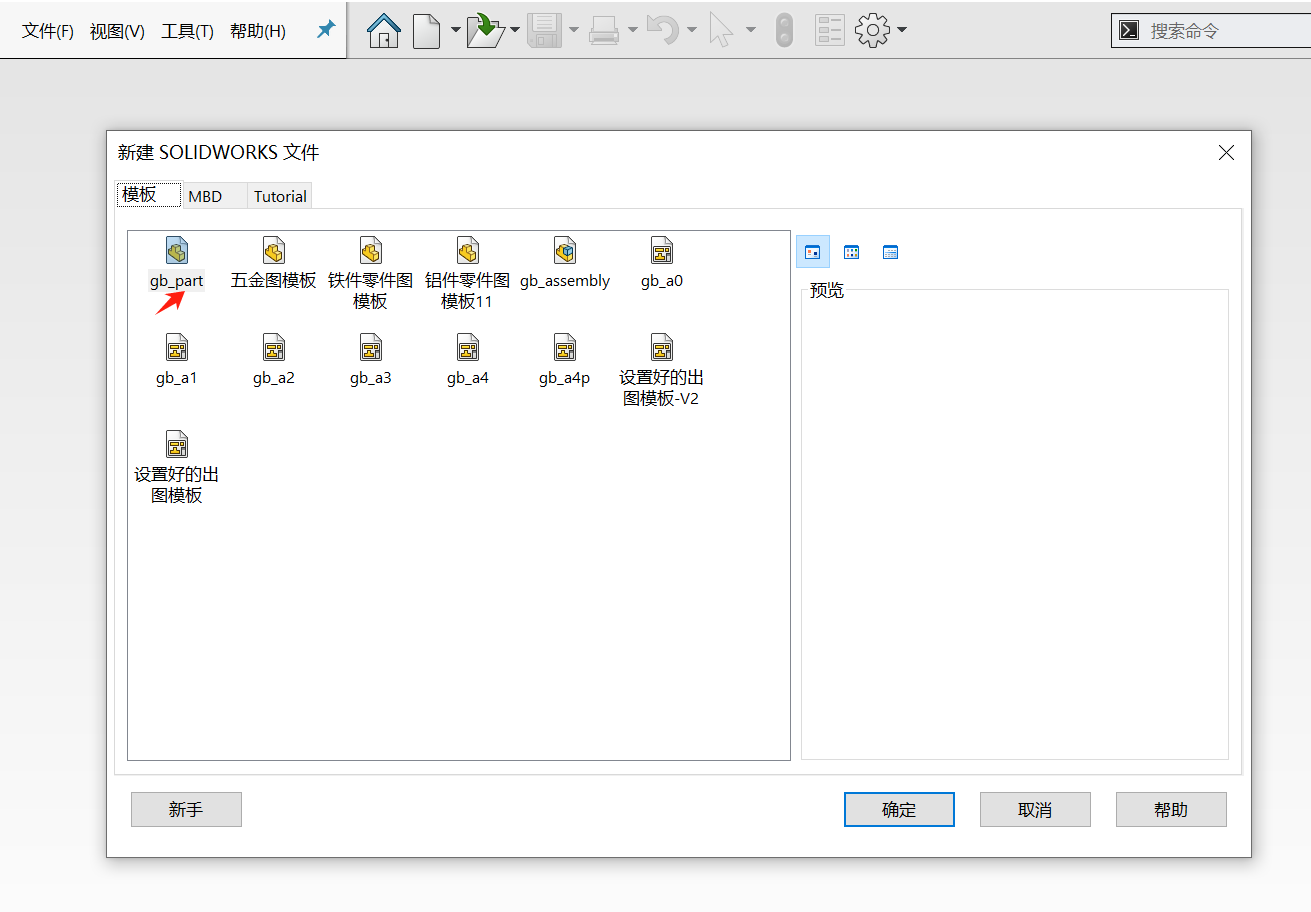Click the 新手 button
Image resolution: width=1311 pixels, height=912 pixels.
point(186,809)
